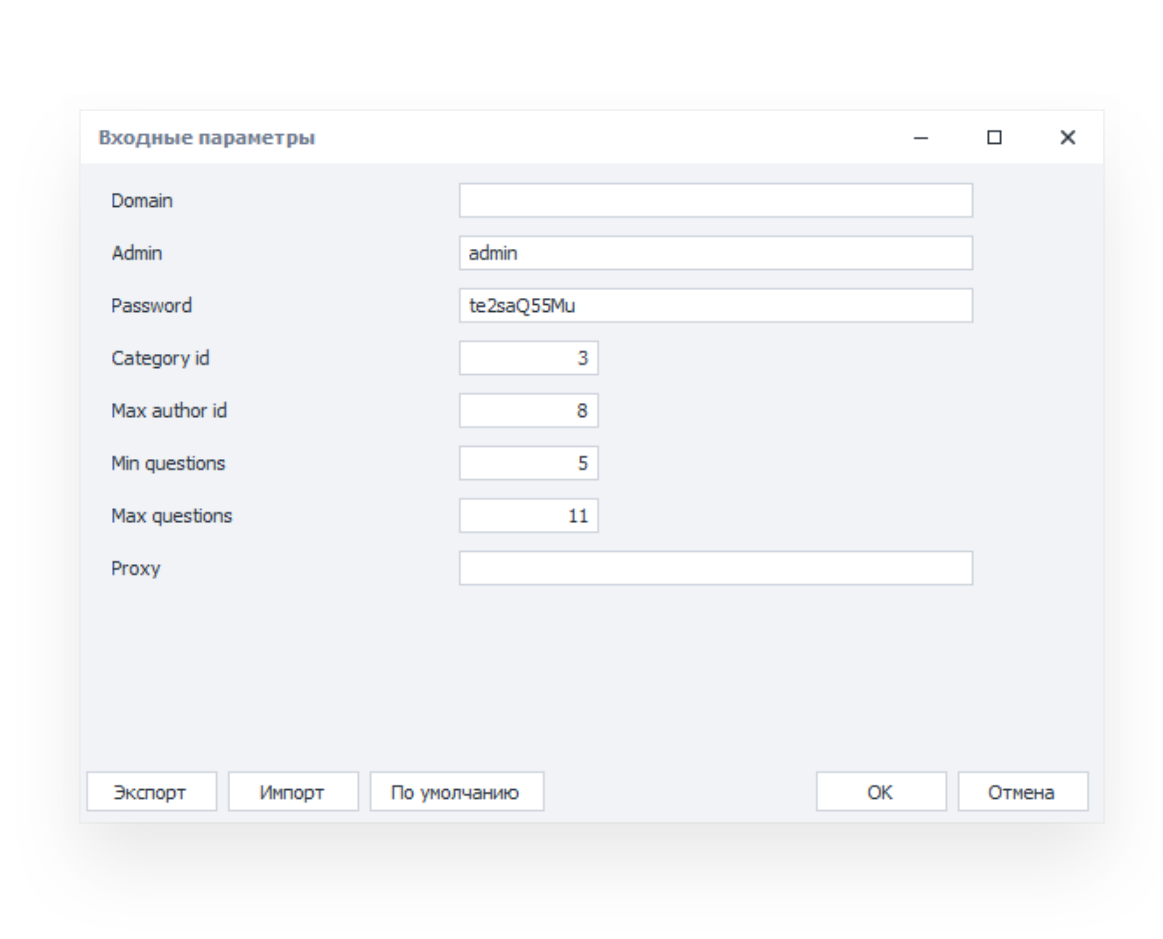The width and height of the screenshot is (1163, 939).
Task: Click the Domain label text
Action: pyautogui.click(x=142, y=200)
